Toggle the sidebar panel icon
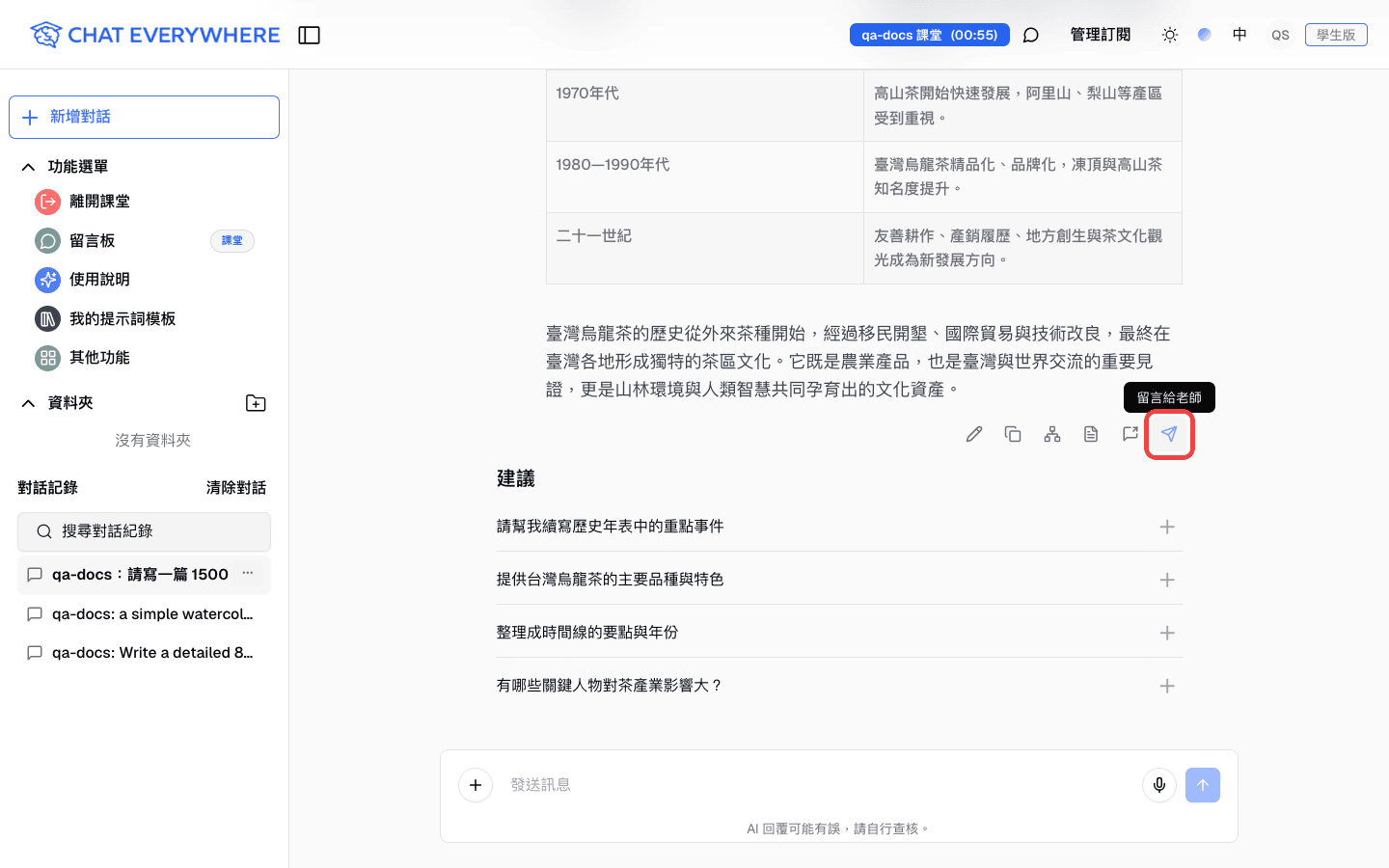The image size is (1389, 868). coord(309,36)
